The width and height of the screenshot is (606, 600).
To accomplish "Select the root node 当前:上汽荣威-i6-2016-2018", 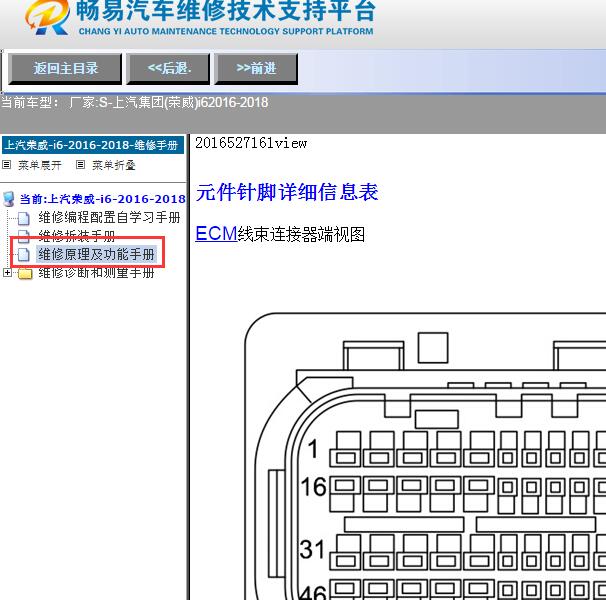I will tap(102, 199).
